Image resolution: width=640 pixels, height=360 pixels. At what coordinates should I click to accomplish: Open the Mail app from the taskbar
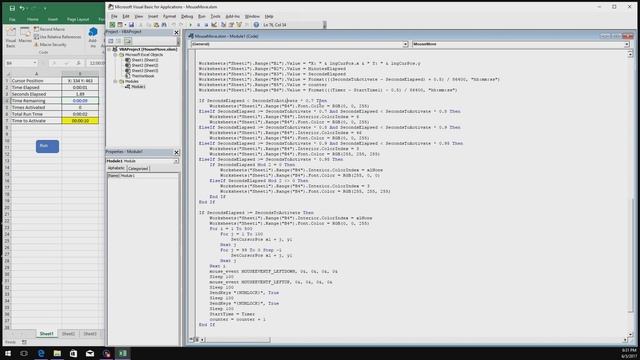coord(90,353)
